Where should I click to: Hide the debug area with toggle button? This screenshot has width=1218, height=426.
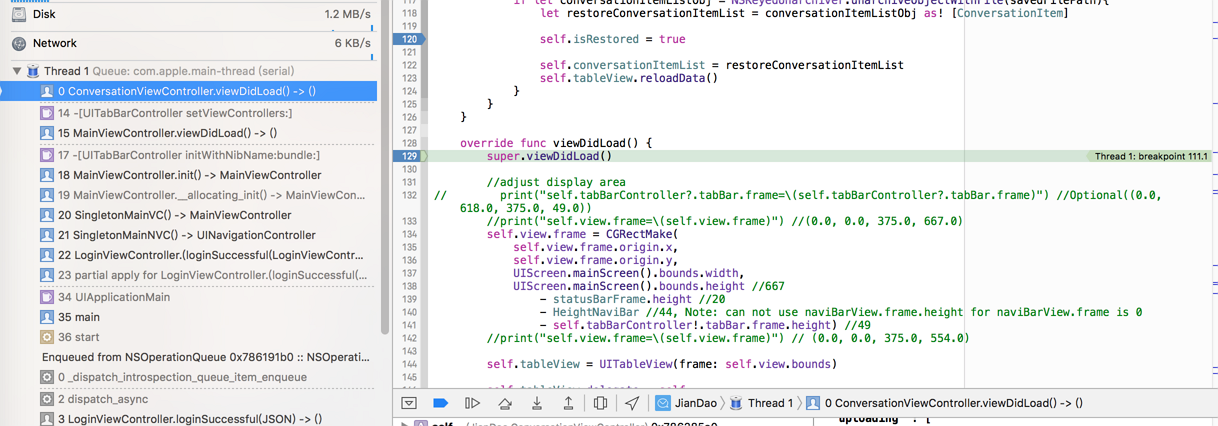click(x=408, y=403)
